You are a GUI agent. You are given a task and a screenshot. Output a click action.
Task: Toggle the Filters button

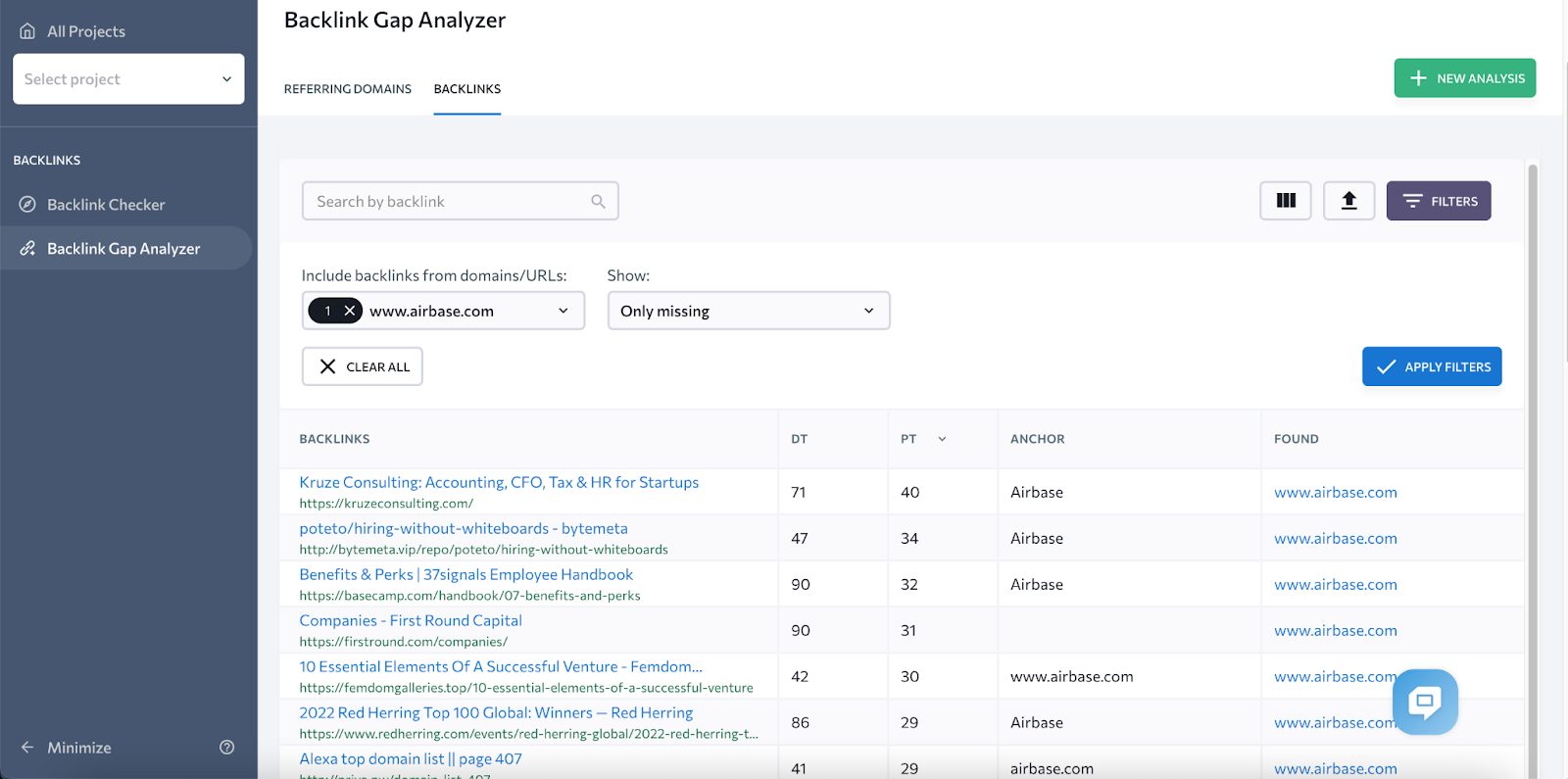click(1439, 201)
